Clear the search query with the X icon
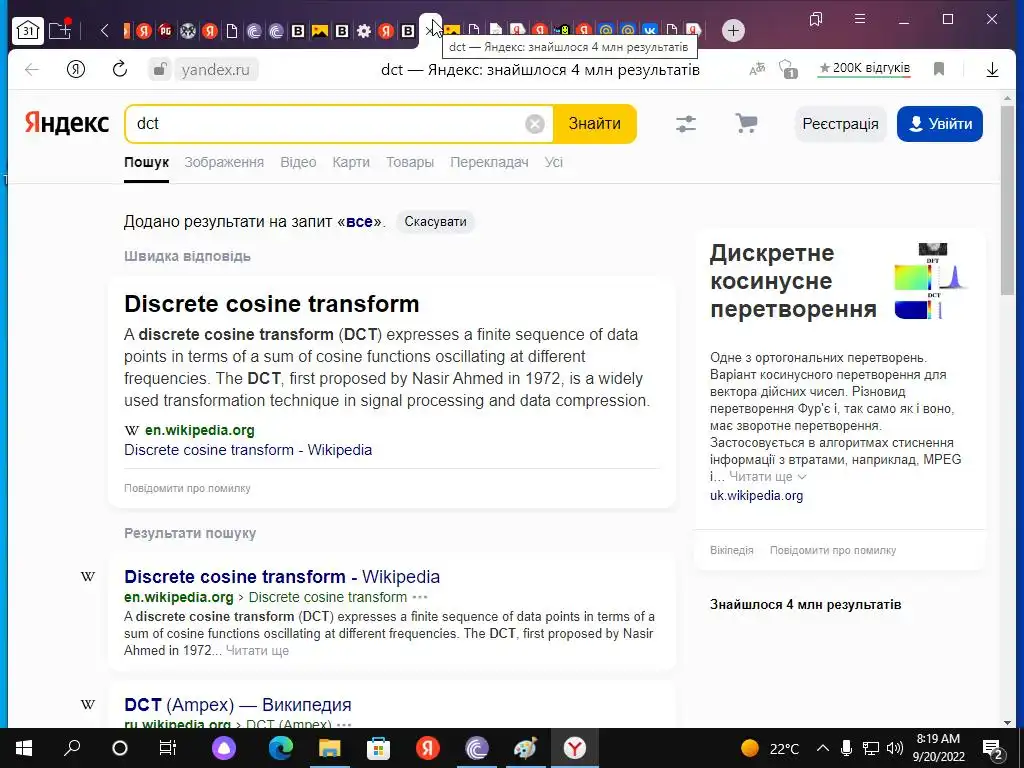This screenshot has width=1024, height=768. [535, 123]
